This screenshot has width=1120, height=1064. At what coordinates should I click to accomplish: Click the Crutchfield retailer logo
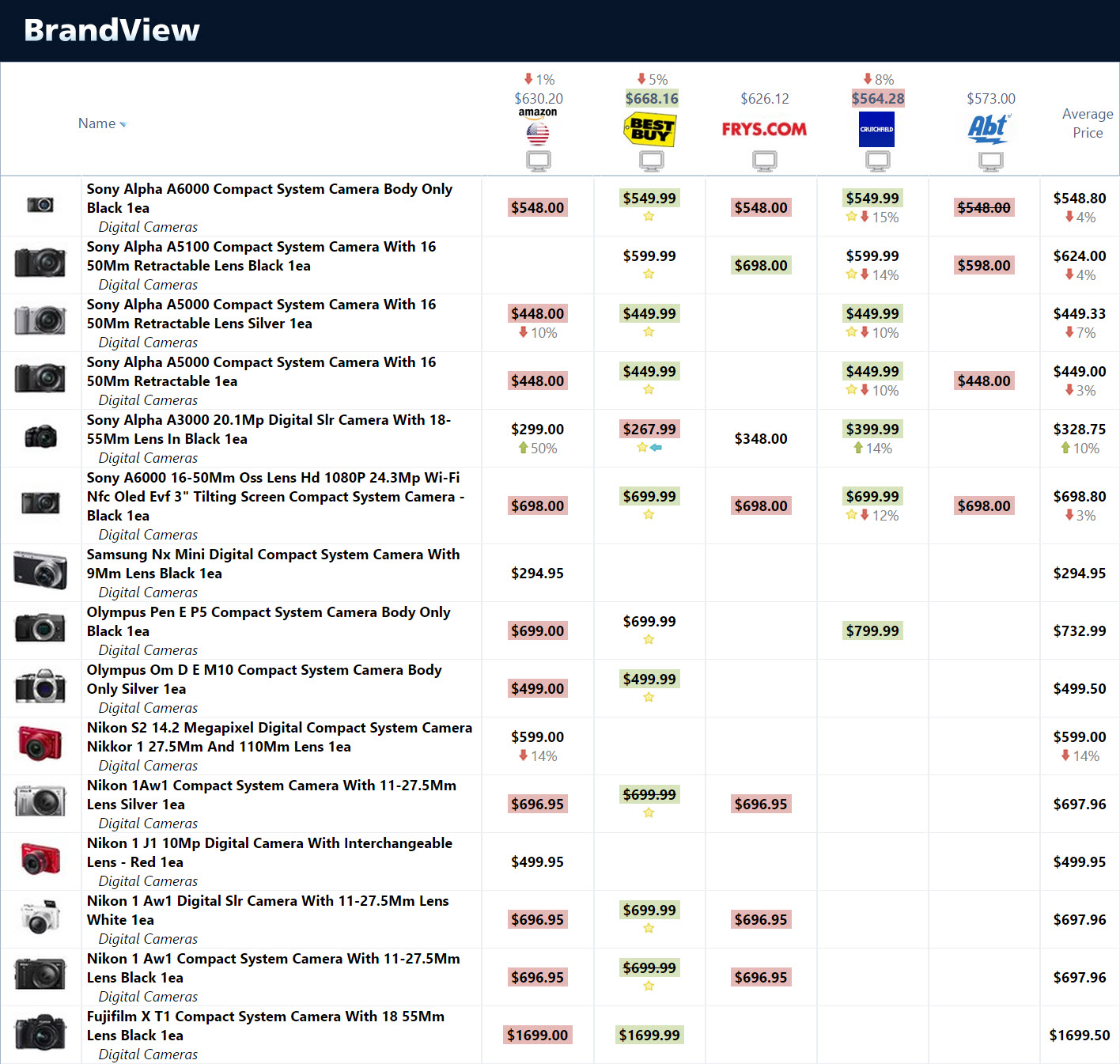(876, 130)
